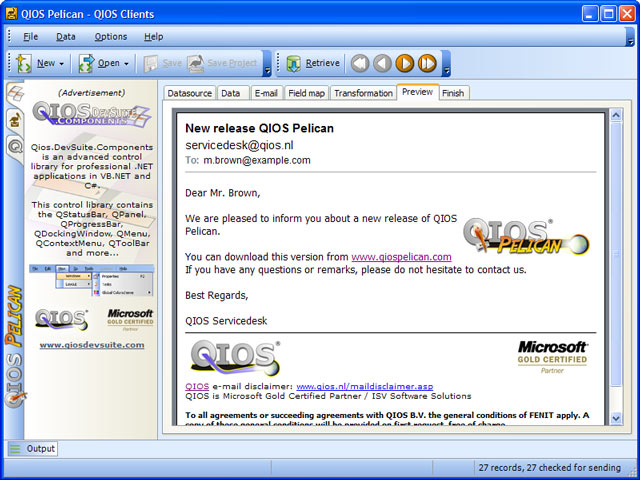Screen dimensions: 640x480
Task: Click the 'QIOS Servicedesk' signature
Action: 226,321
